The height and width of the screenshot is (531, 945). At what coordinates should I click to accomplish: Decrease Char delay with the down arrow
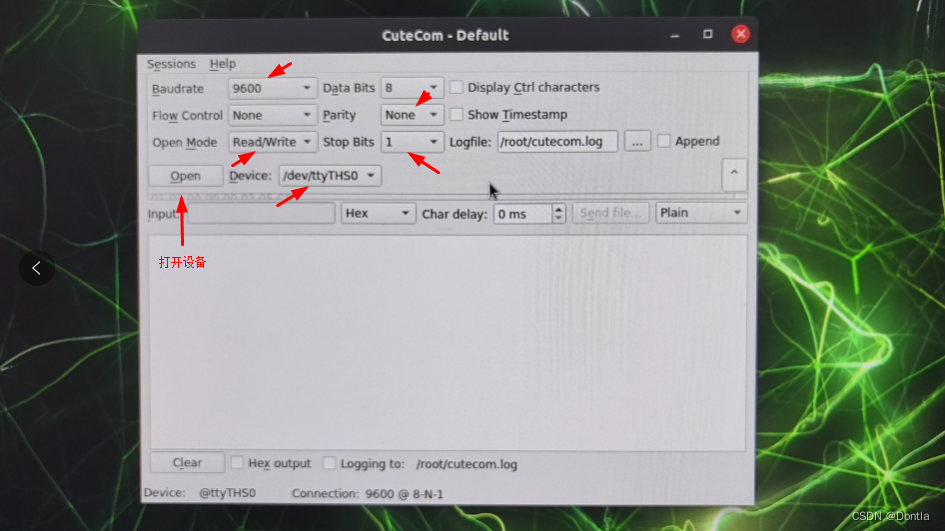(559, 219)
